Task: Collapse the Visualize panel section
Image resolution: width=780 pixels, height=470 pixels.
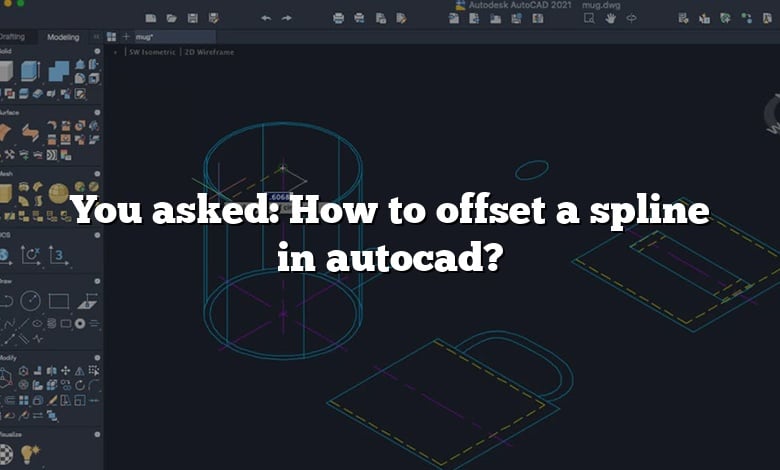Action: tap(97, 434)
